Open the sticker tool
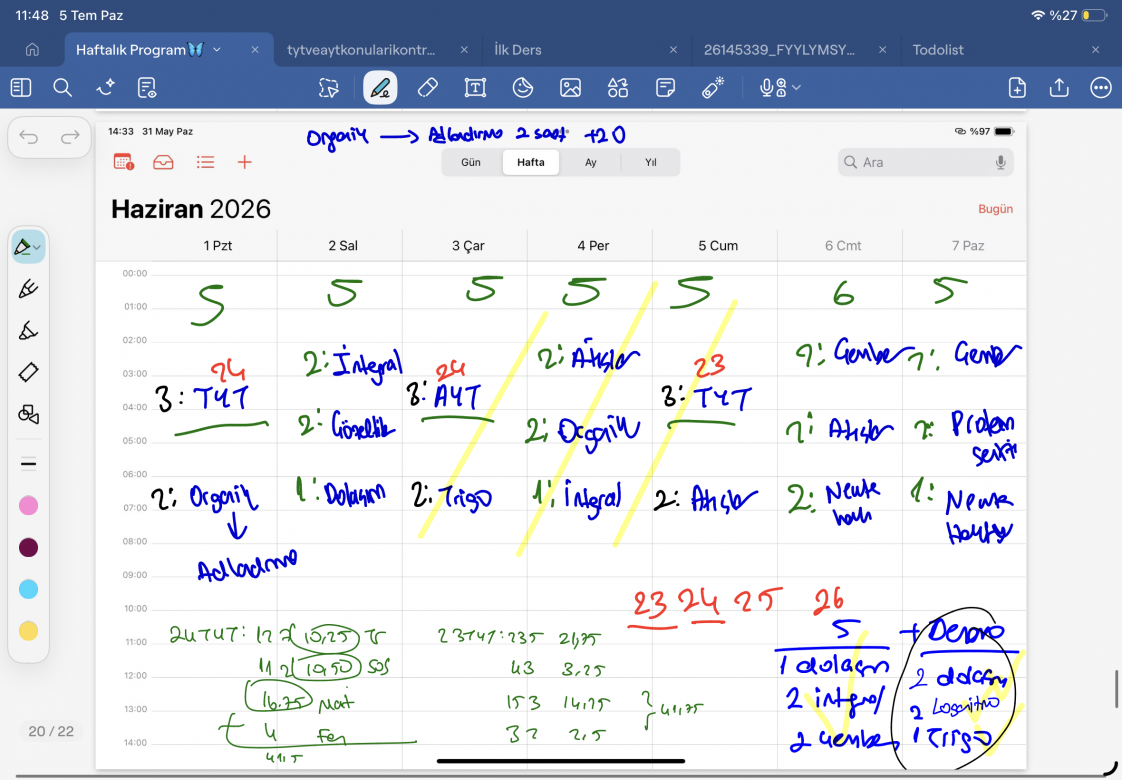Image resolution: width=1122 pixels, height=780 pixels. coord(523,88)
